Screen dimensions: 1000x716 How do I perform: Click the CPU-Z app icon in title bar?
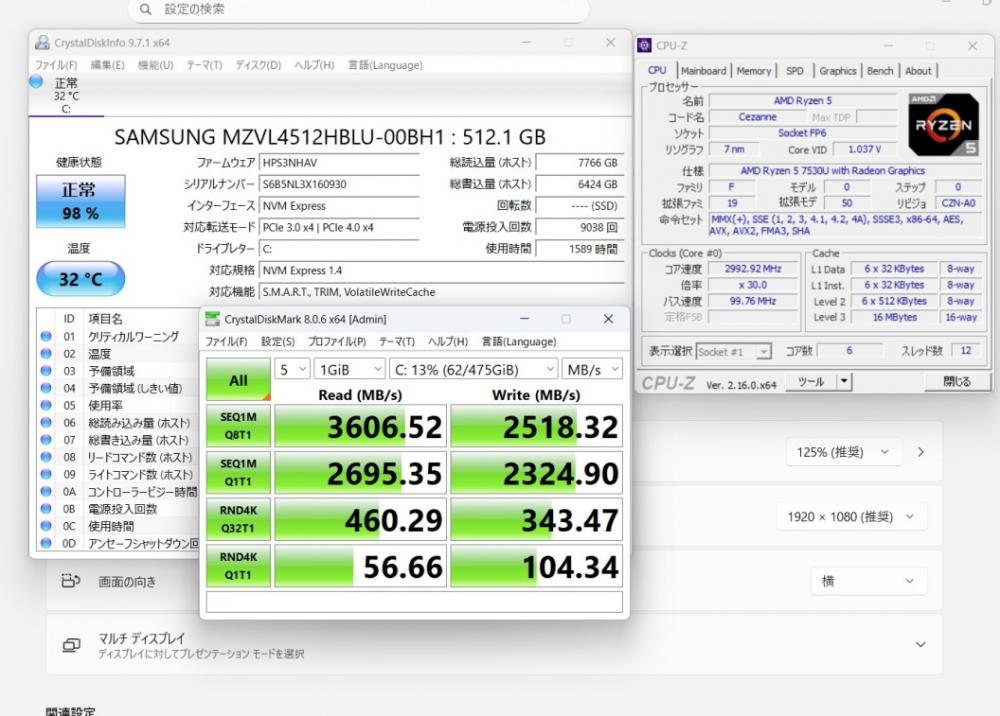(646, 46)
